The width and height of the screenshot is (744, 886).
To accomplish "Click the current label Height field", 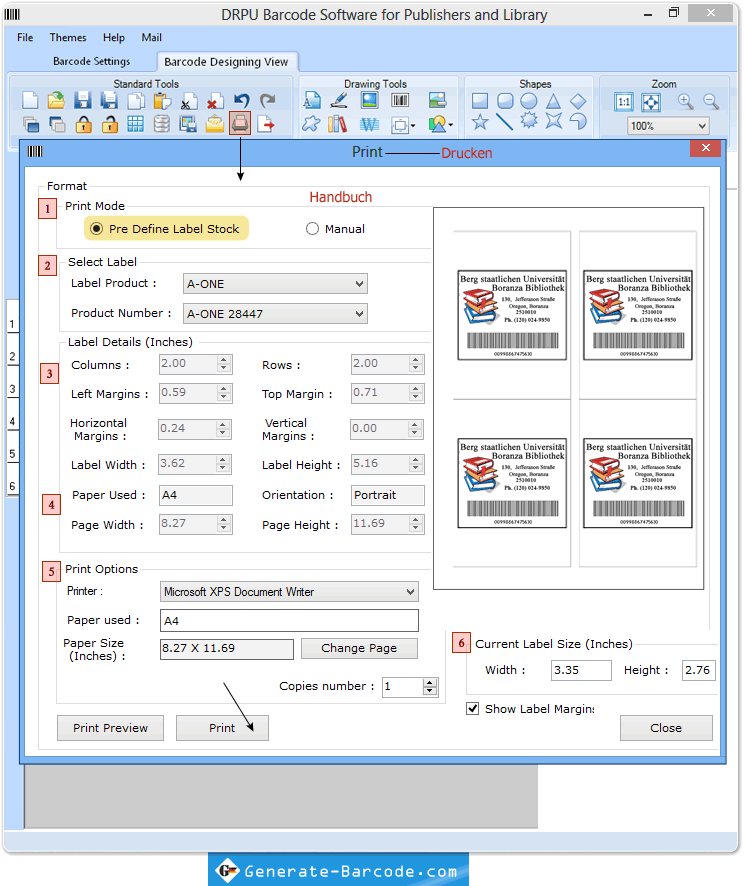I will pos(699,670).
